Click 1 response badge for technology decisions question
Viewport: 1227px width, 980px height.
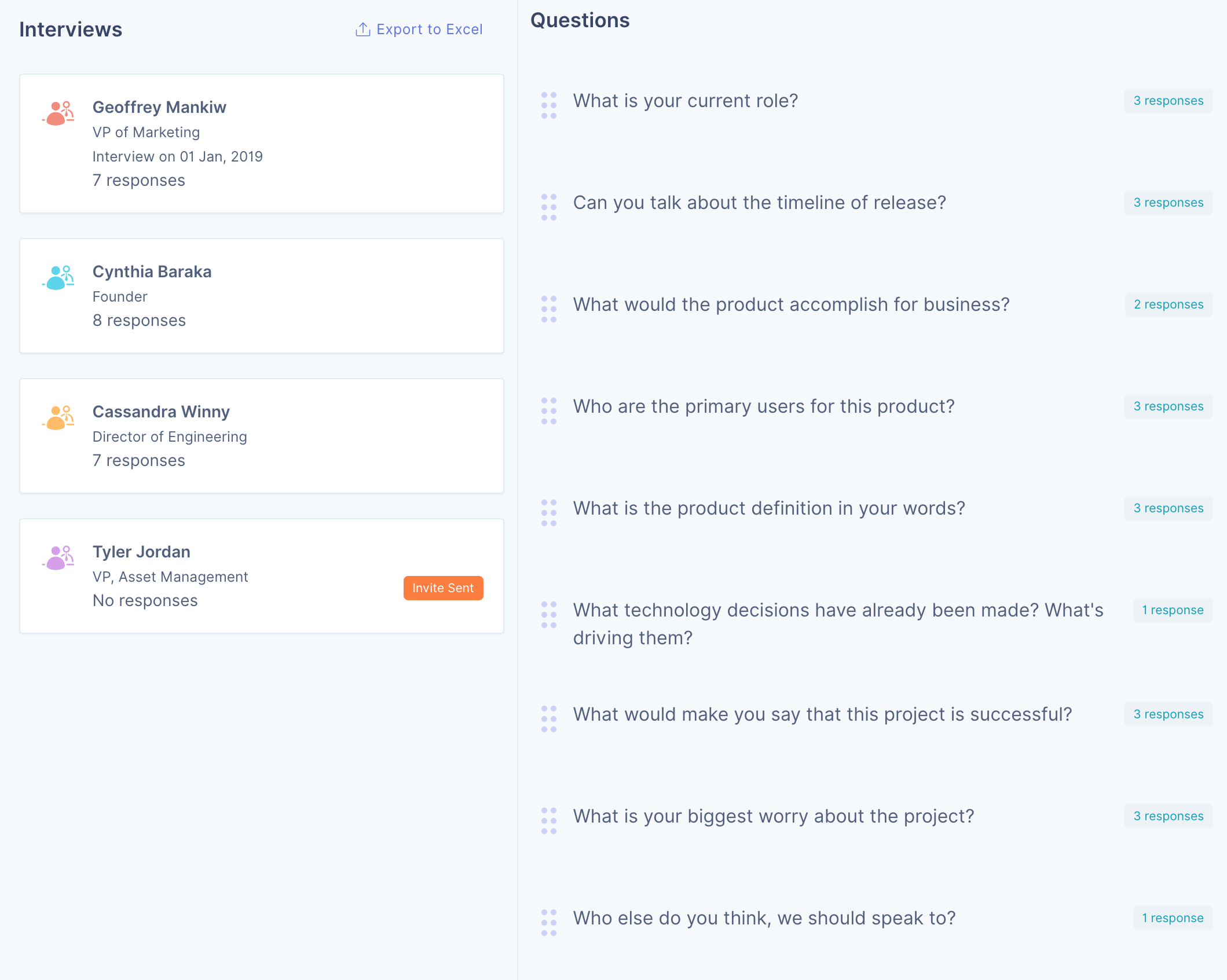[1172, 610]
